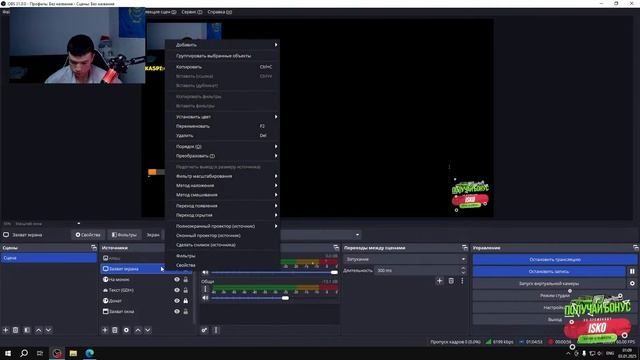640x360 pixels.
Task: Select Группировать выбранные объекты
Action: tap(222, 56)
